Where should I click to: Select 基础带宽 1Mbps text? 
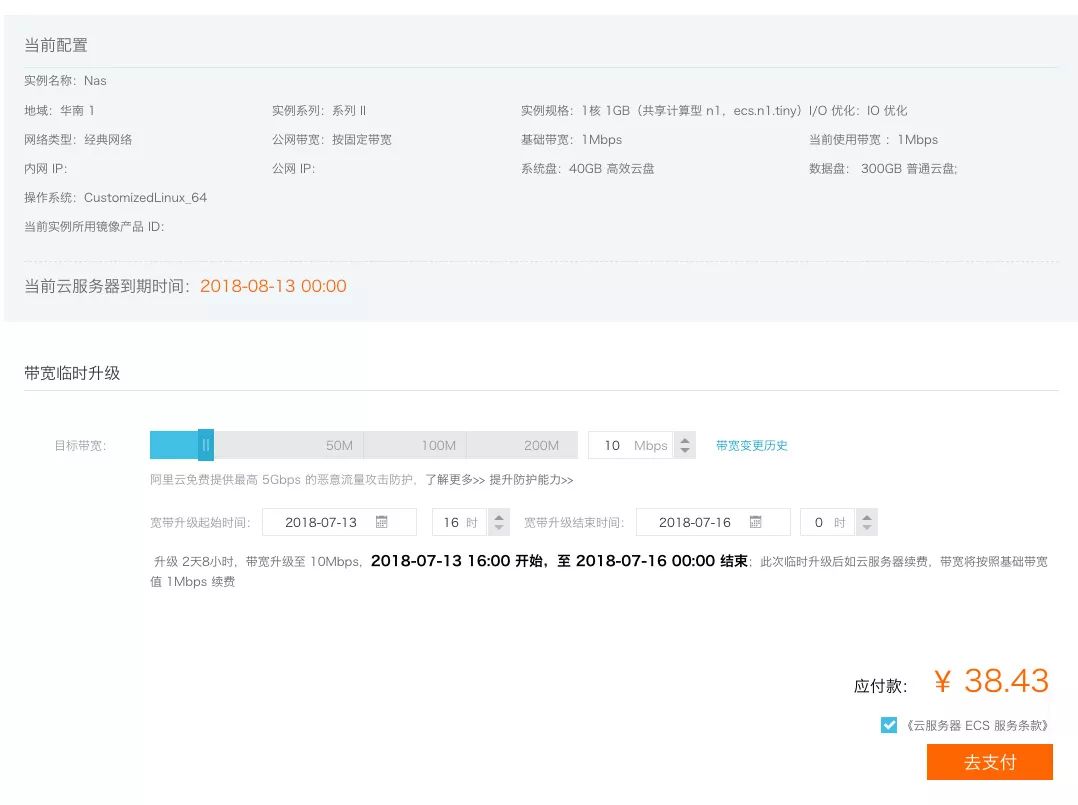[x=571, y=140]
